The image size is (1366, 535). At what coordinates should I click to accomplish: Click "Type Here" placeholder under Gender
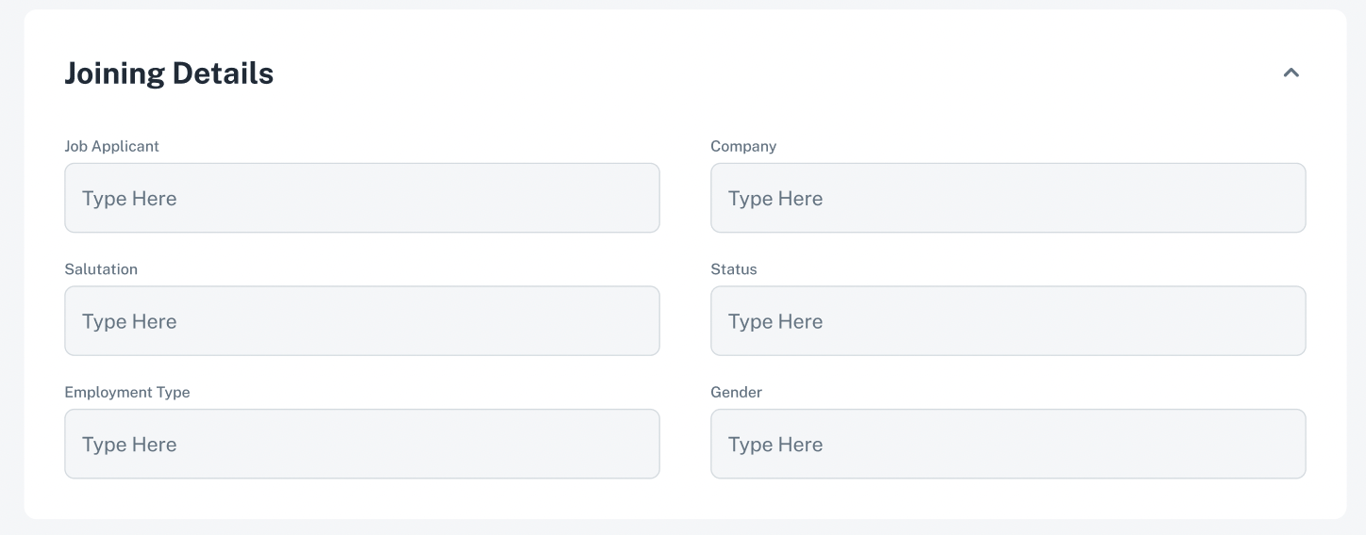[775, 444]
